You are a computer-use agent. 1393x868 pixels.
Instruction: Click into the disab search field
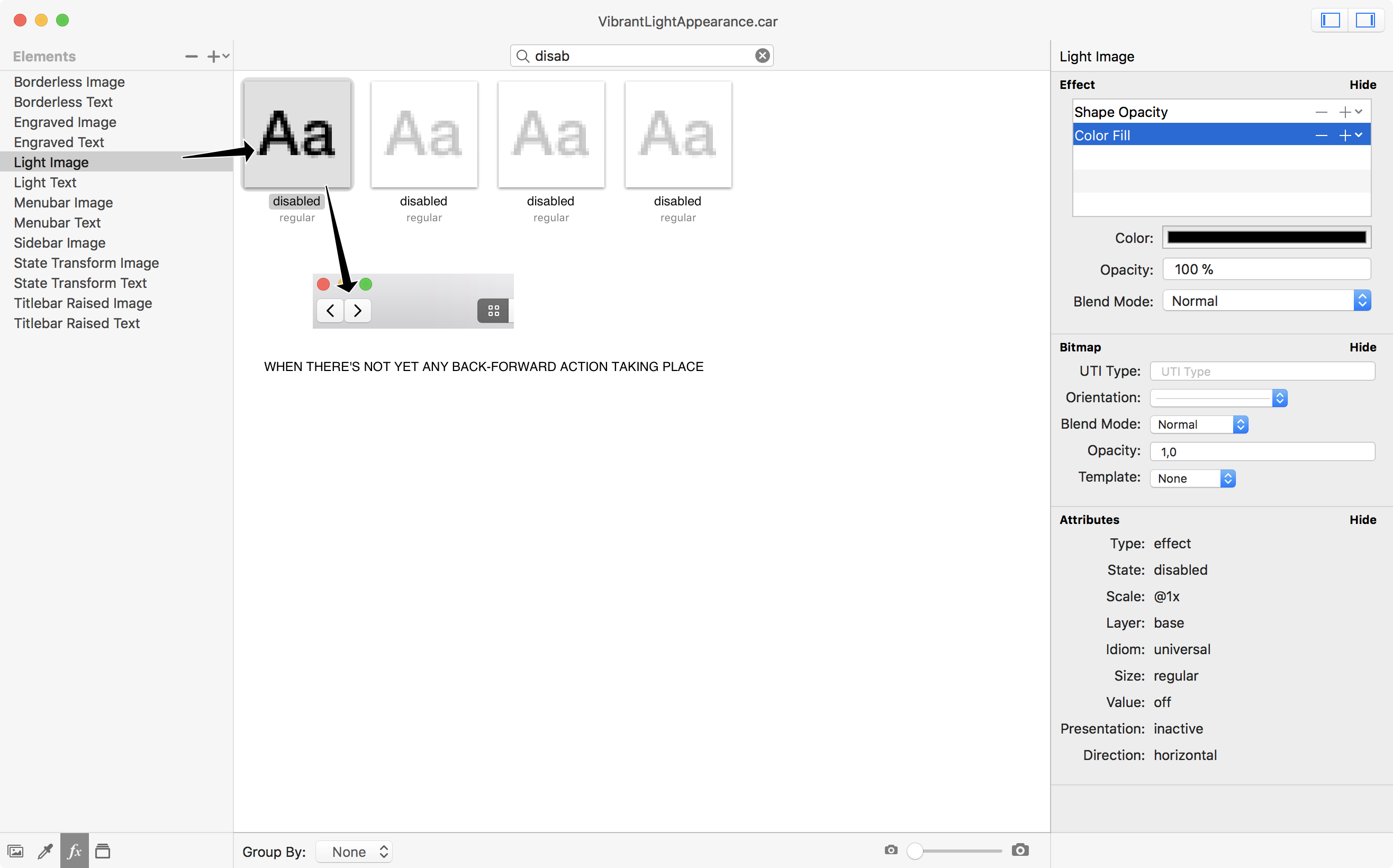tap(641, 56)
